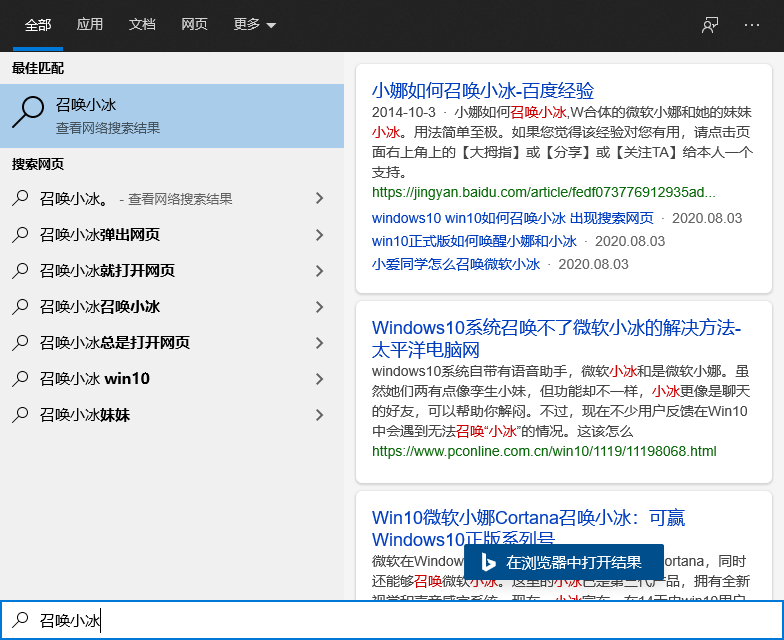
Task: Switch to the 网页 tab
Action: click(x=194, y=24)
